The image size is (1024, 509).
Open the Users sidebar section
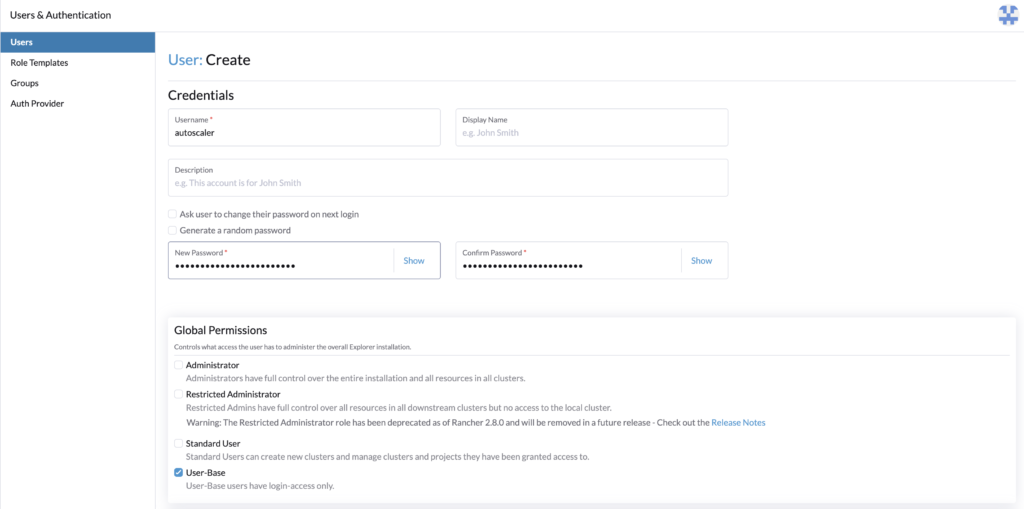tap(78, 42)
